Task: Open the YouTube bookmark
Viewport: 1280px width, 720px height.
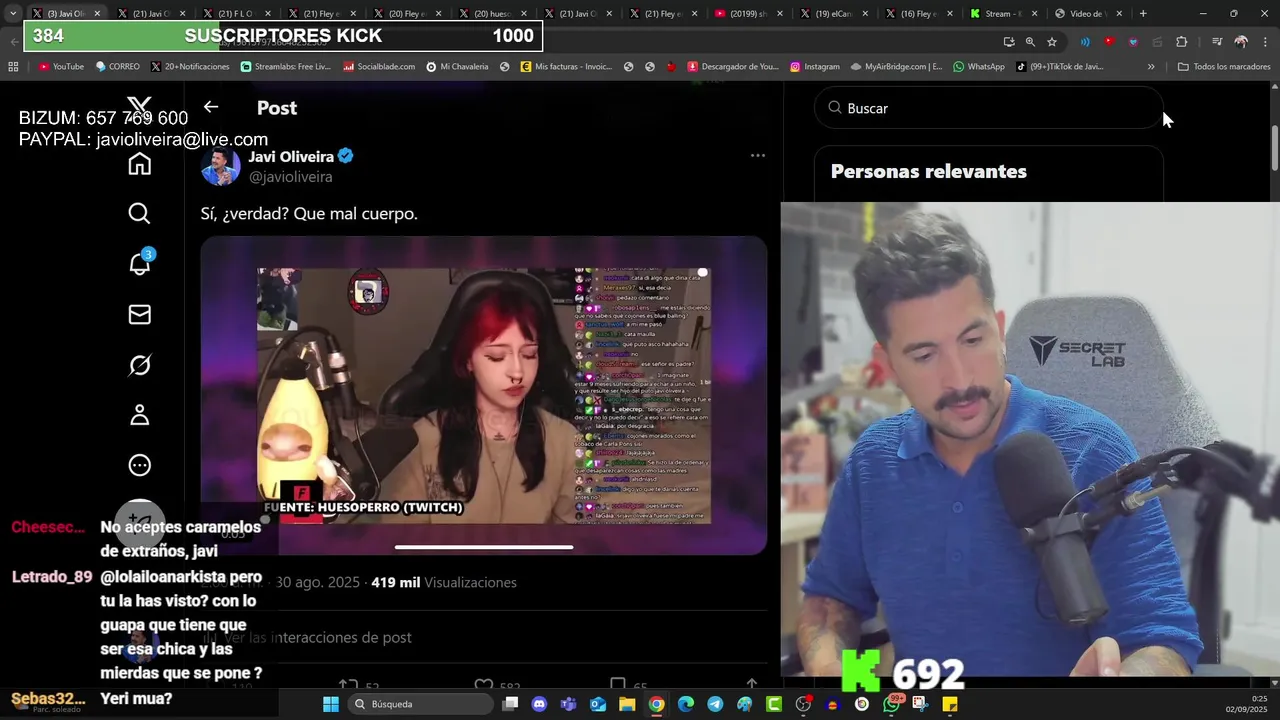Action: point(61,67)
